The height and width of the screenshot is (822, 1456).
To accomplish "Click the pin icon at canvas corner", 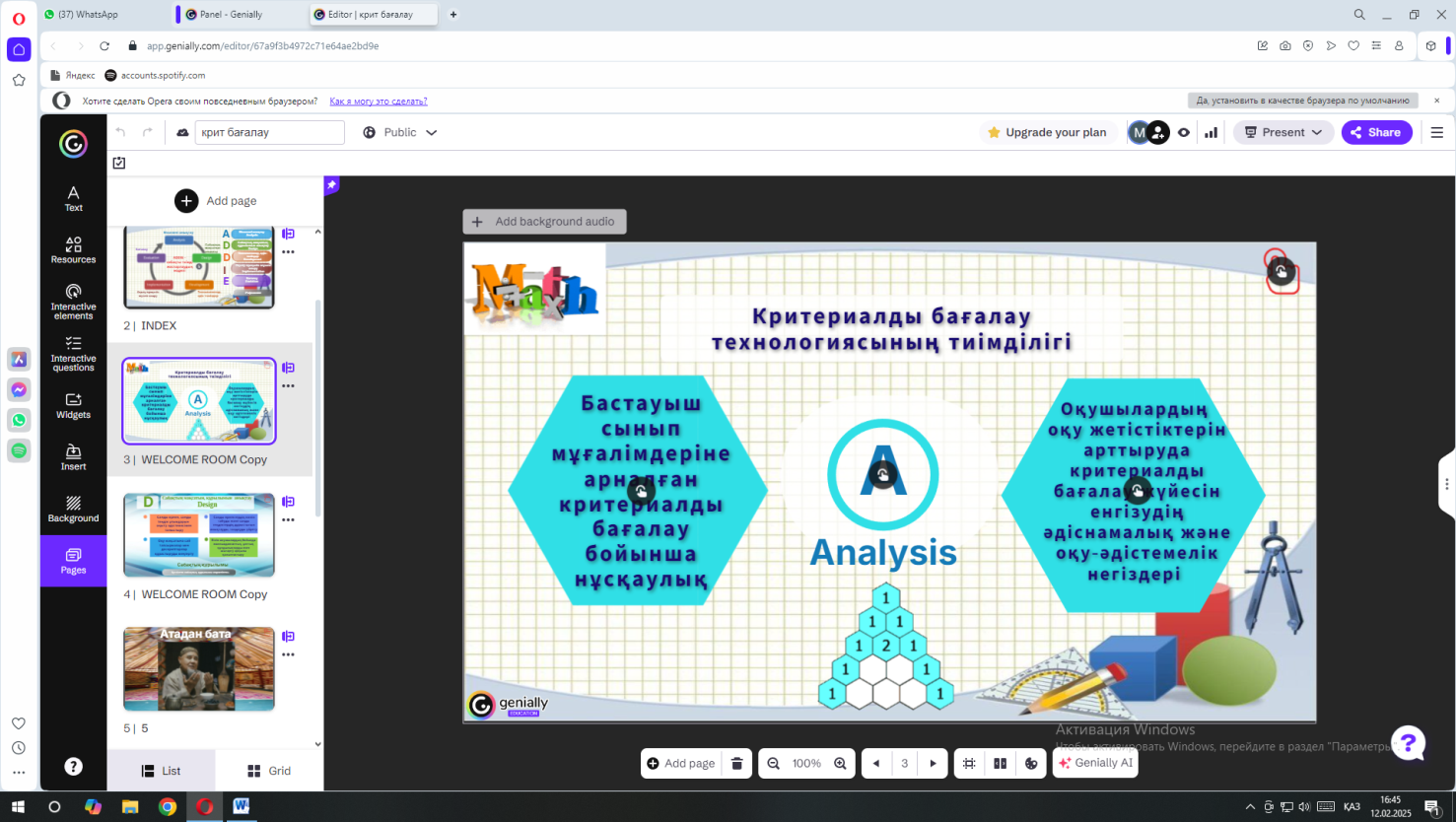I will 332,184.
